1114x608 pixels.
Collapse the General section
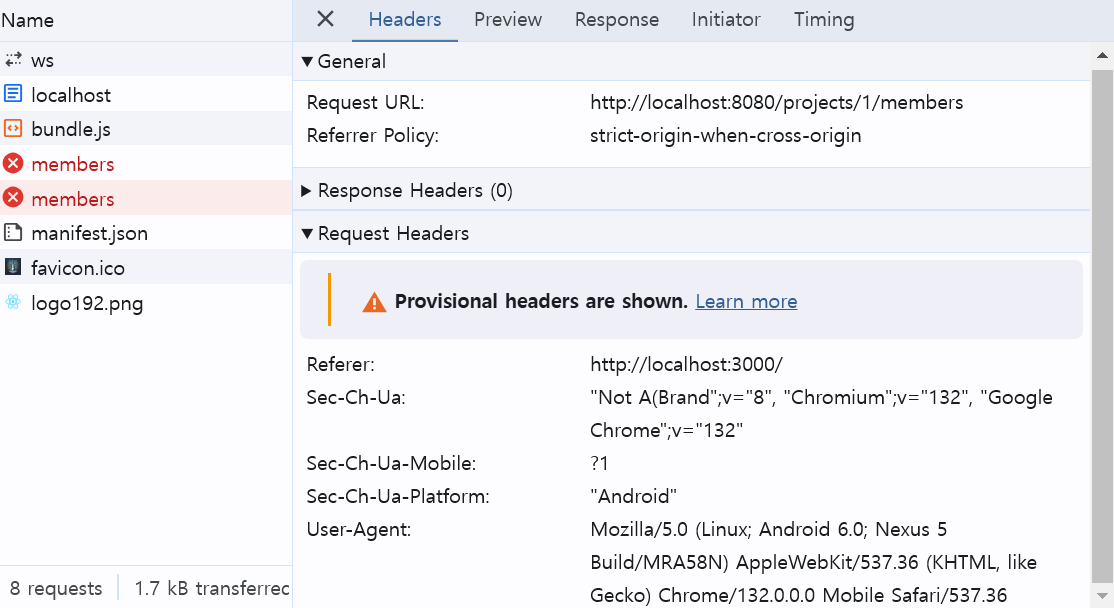[x=308, y=61]
